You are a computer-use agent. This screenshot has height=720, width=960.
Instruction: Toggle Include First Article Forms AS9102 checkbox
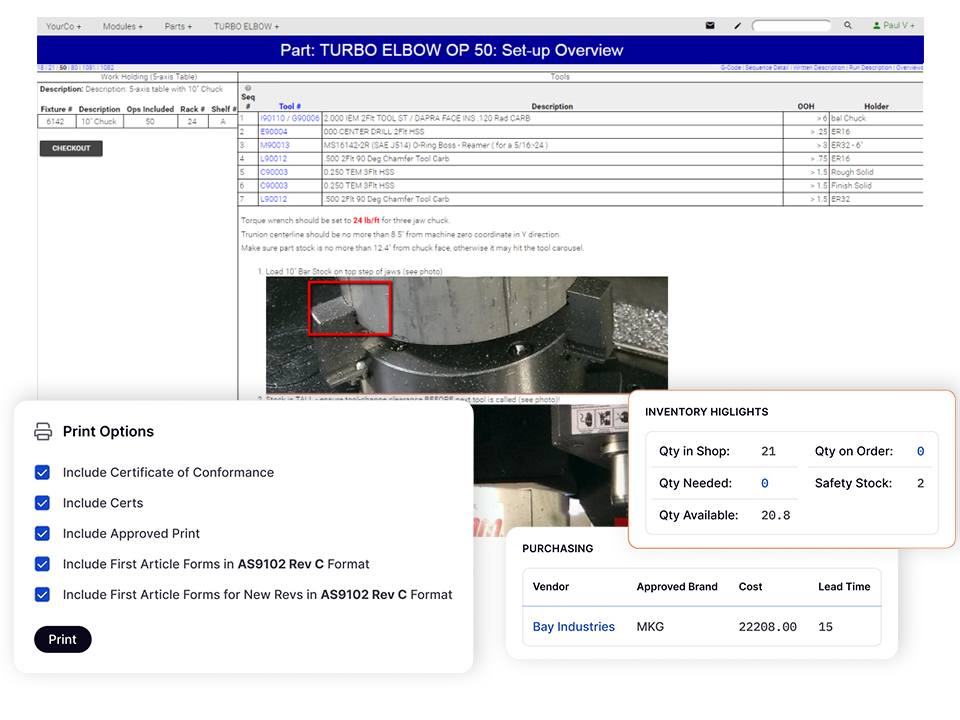pyautogui.click(x=42, y=564)
